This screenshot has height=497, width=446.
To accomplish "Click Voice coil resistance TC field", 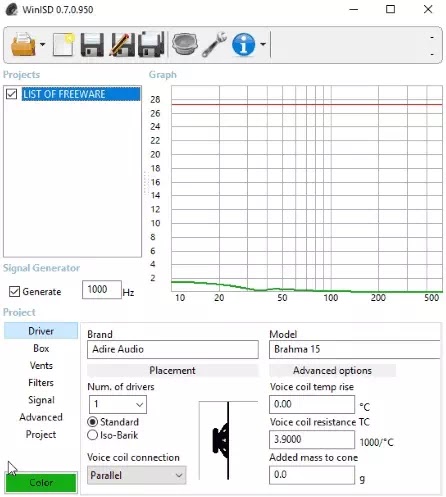I will pyautogui.click(x=312, y=439).
